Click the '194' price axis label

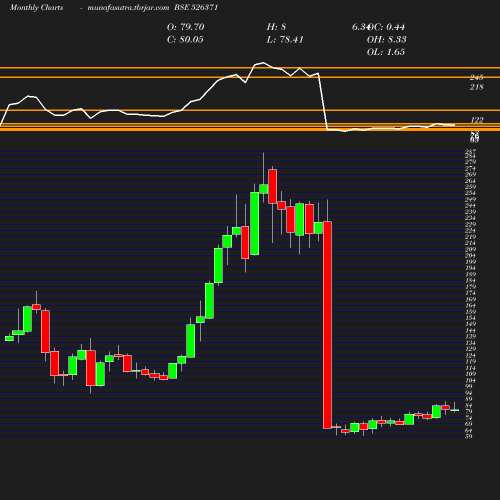tap(470, 268)
